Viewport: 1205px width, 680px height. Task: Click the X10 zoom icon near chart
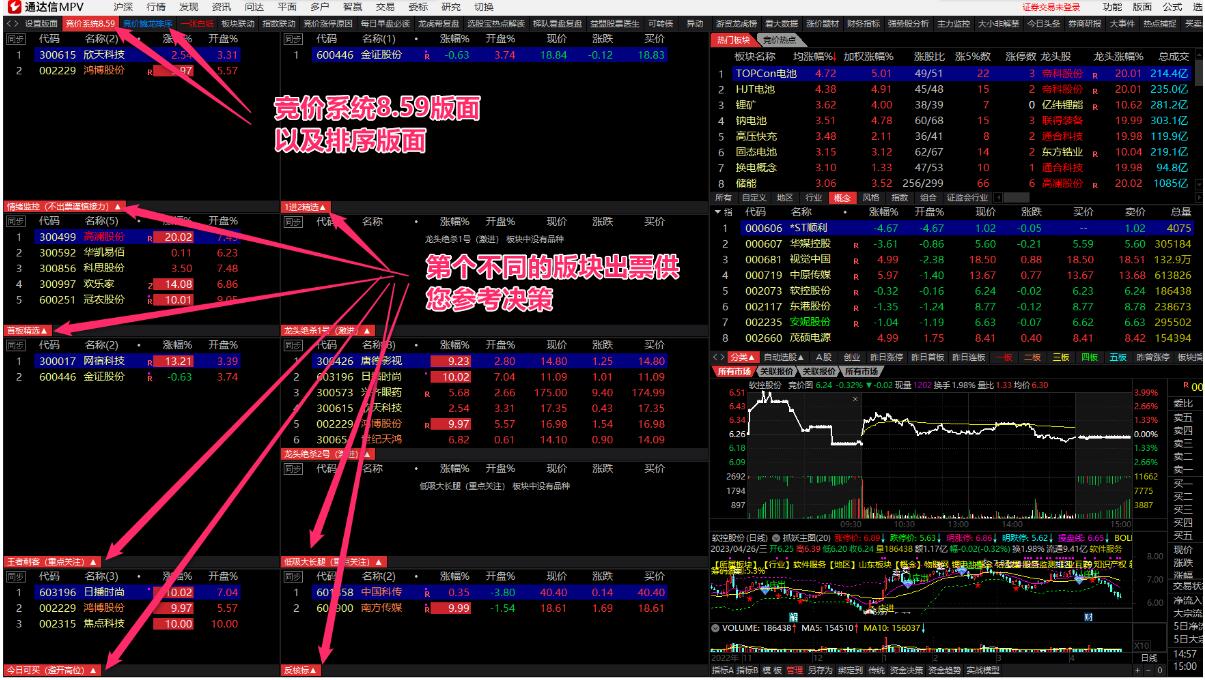tap(1140, 645)
